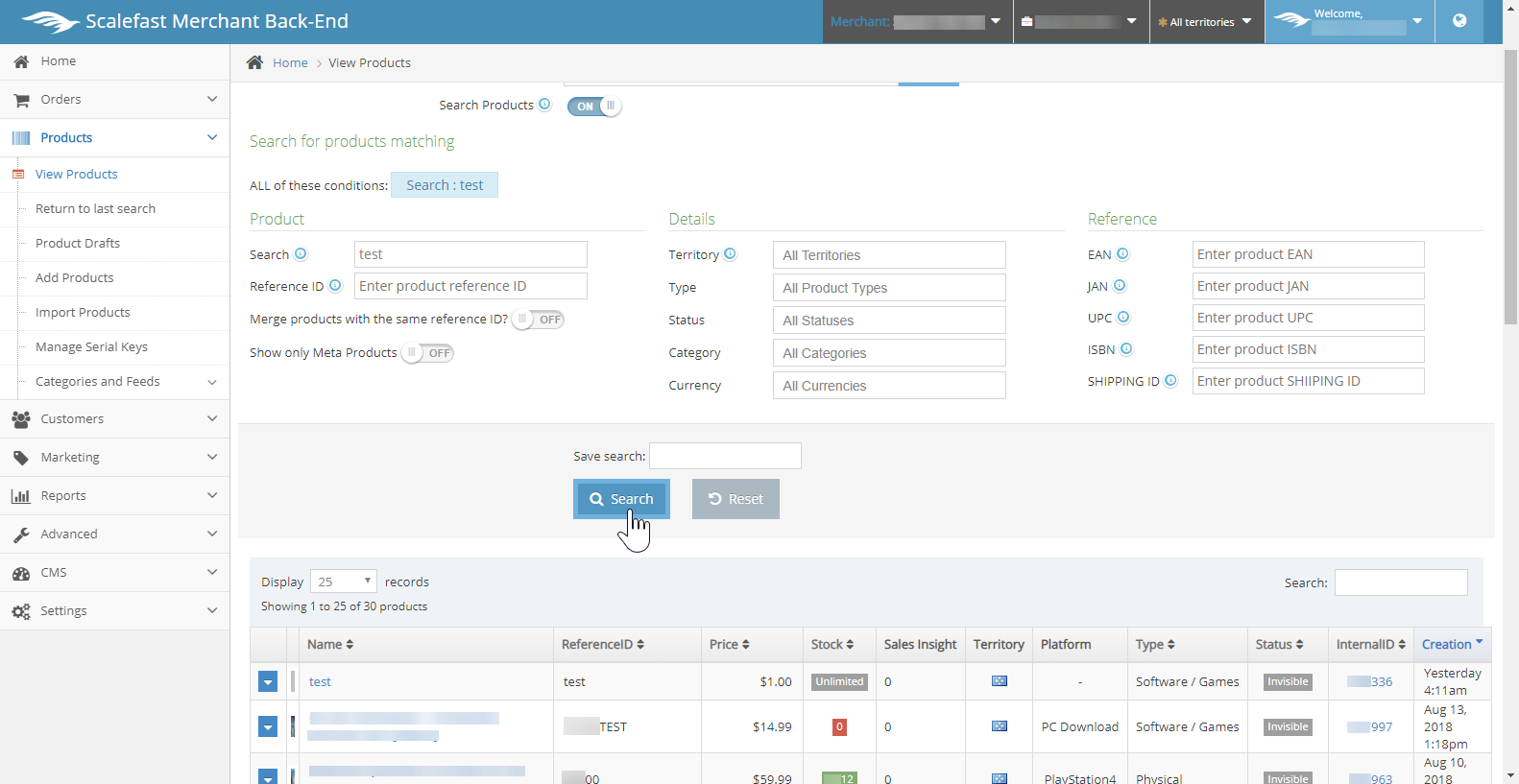This screenshot has height=784, width=1519.
Task: Expand row options arrow for test product
Action: tap(268, 682)
